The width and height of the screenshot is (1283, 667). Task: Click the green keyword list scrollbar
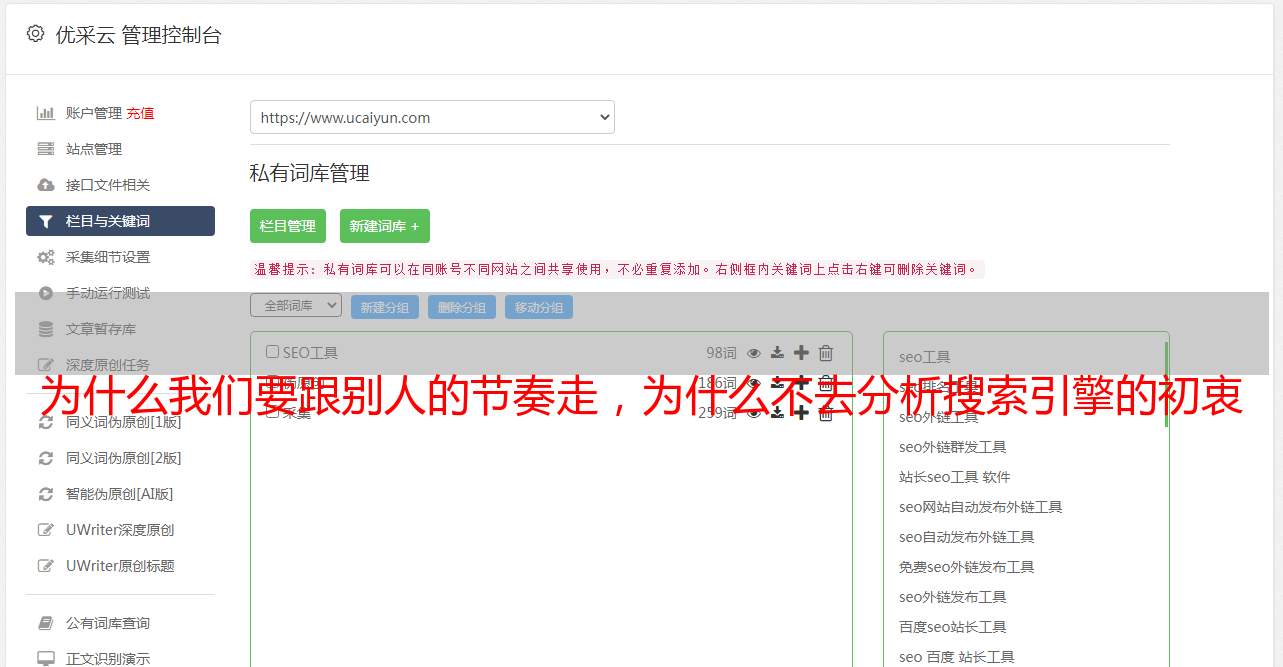click(1166, 385)
